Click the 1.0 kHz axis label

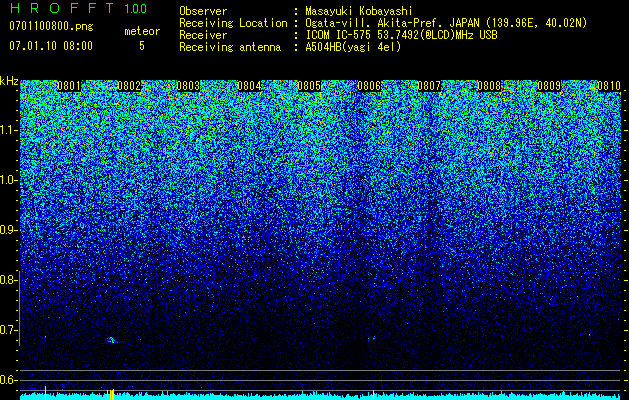[x=9, y=181]
